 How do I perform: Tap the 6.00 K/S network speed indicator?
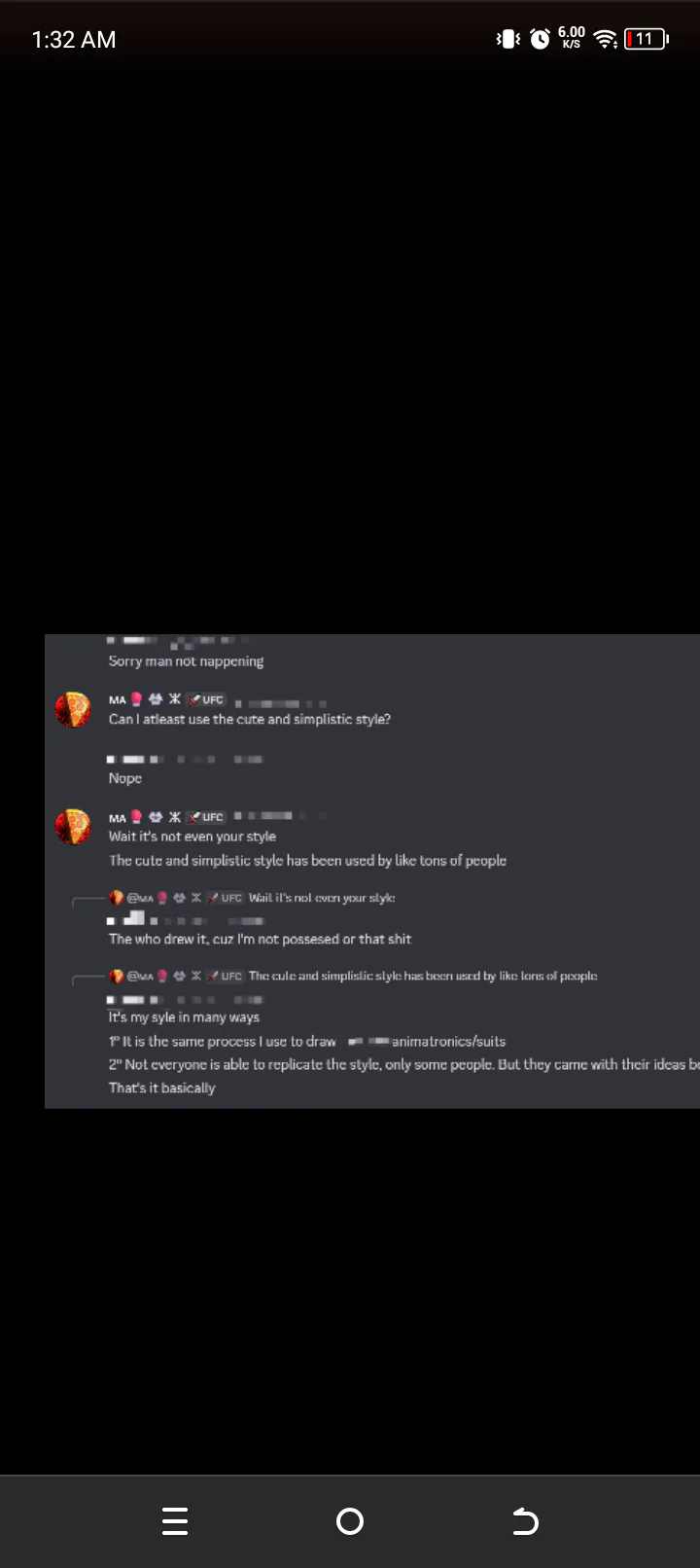(x=572, y=38)
